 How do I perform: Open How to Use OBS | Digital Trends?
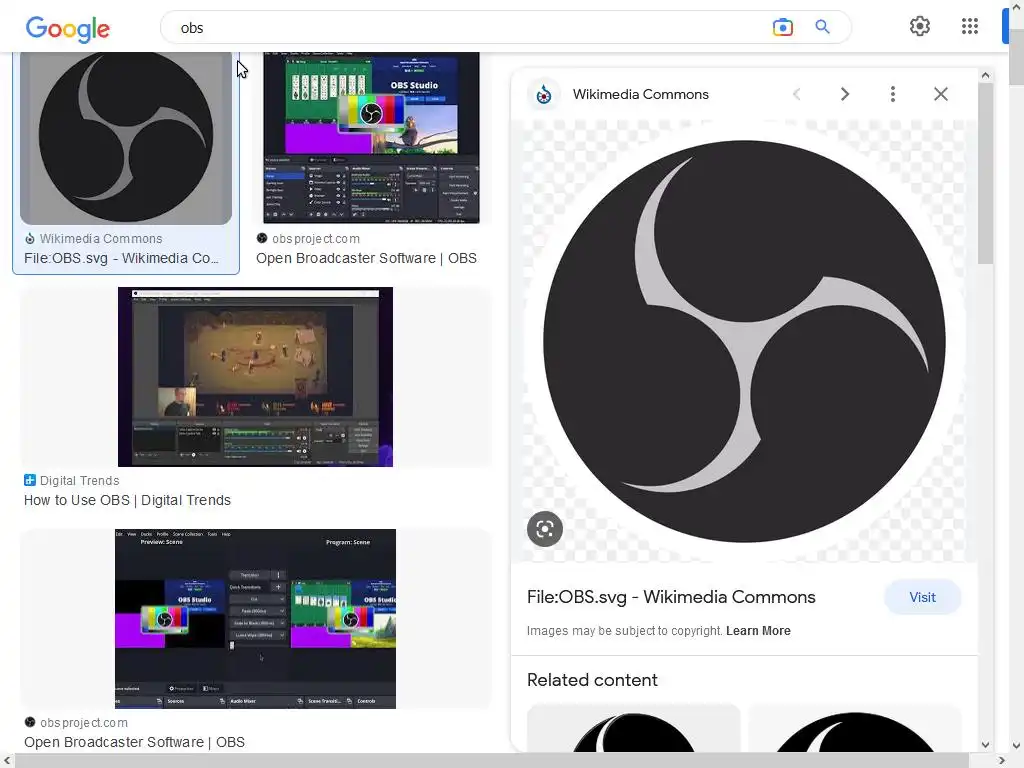point(127,500)
